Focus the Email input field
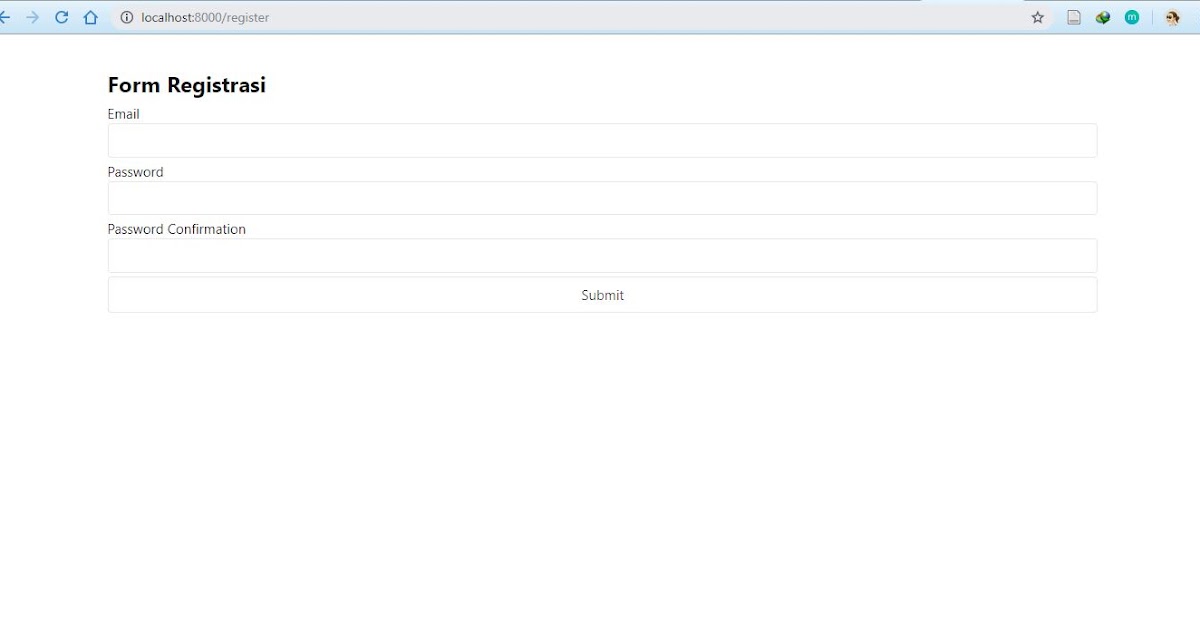This screenshot has height=630, width=1200. click(600, 140)
